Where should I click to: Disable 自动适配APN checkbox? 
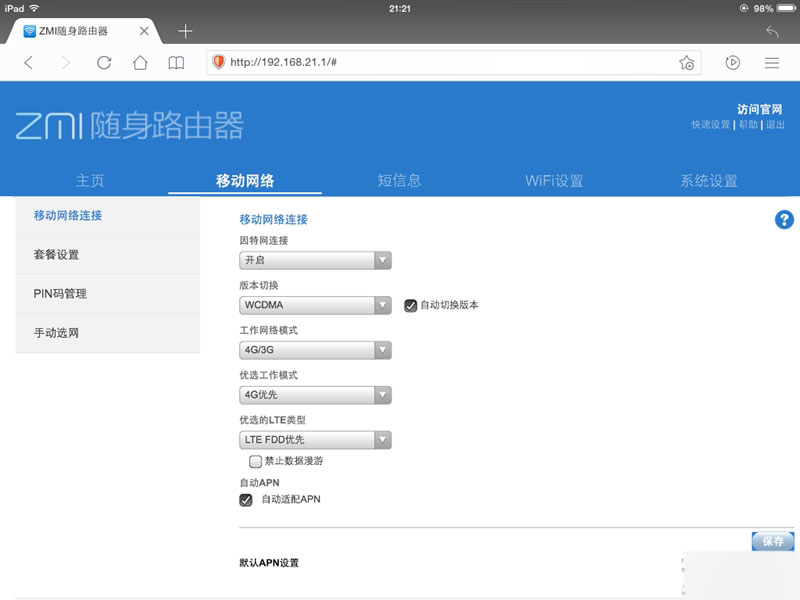[244, 499]
